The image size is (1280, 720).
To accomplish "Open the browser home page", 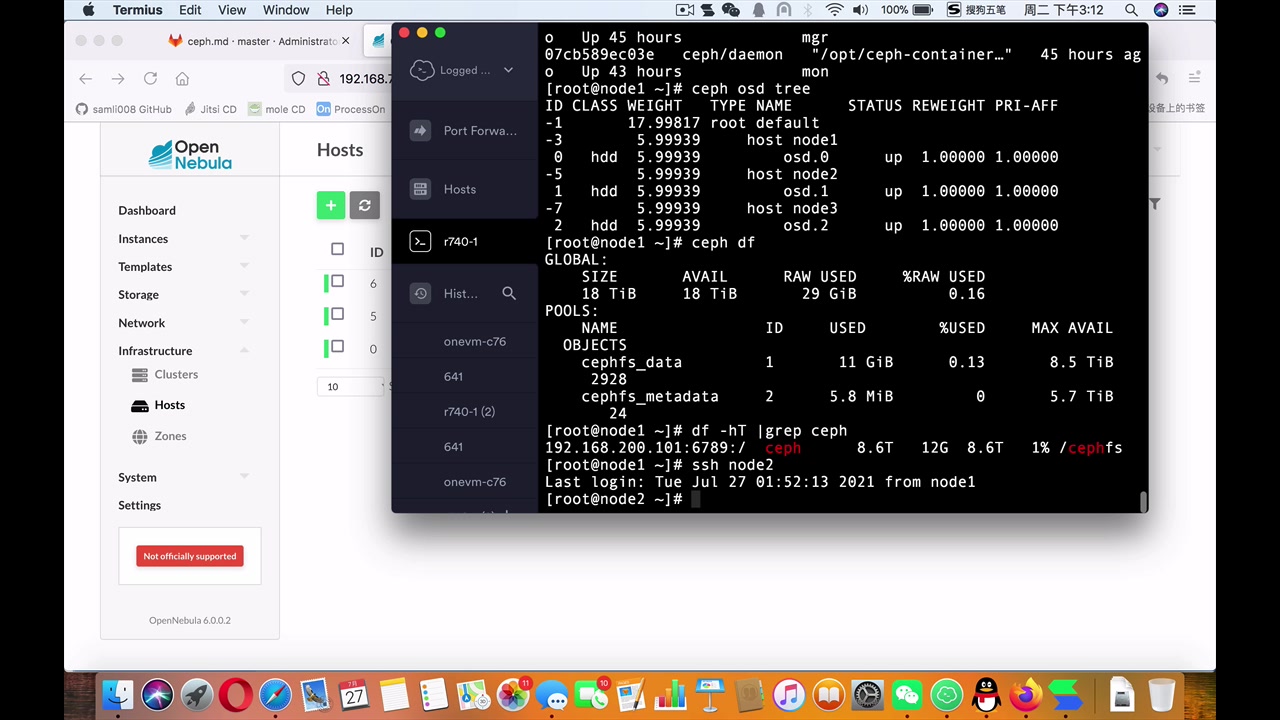I will click(x=182, y=79).
